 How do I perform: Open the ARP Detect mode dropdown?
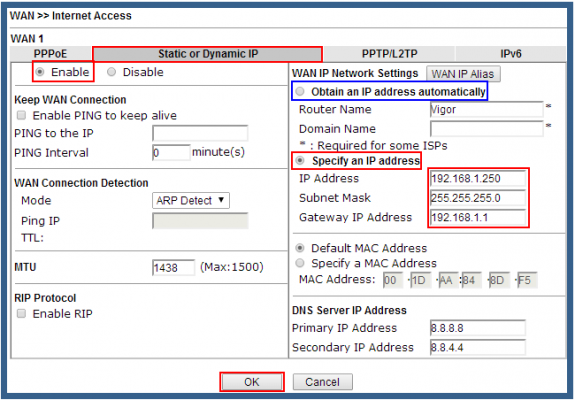(191, 200)
